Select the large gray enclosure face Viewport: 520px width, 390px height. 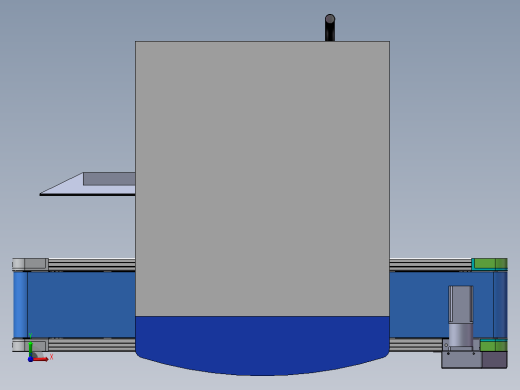pyautogui.click(x=262, y=179)
